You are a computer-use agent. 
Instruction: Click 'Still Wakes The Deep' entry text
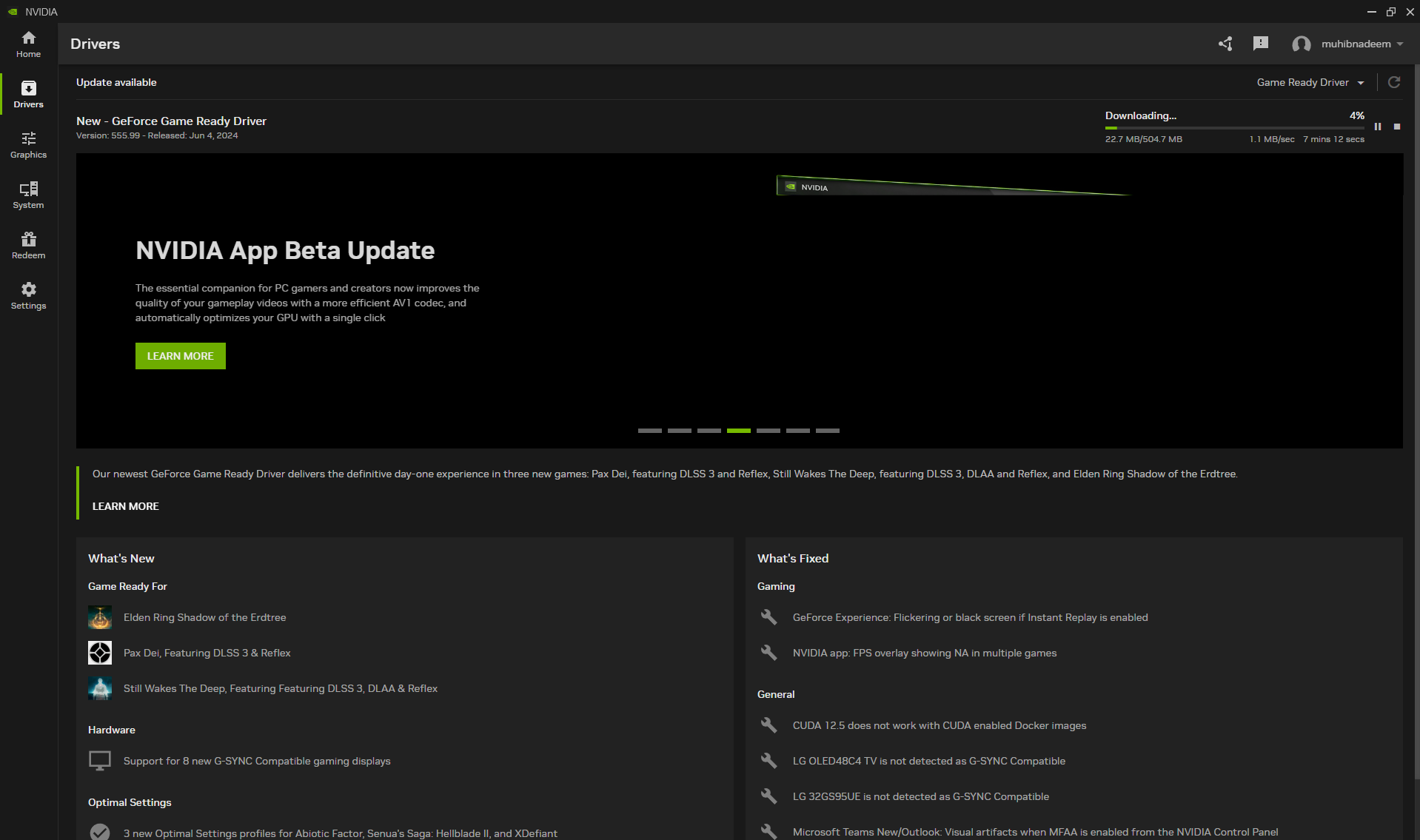click(x=281, y=688)
